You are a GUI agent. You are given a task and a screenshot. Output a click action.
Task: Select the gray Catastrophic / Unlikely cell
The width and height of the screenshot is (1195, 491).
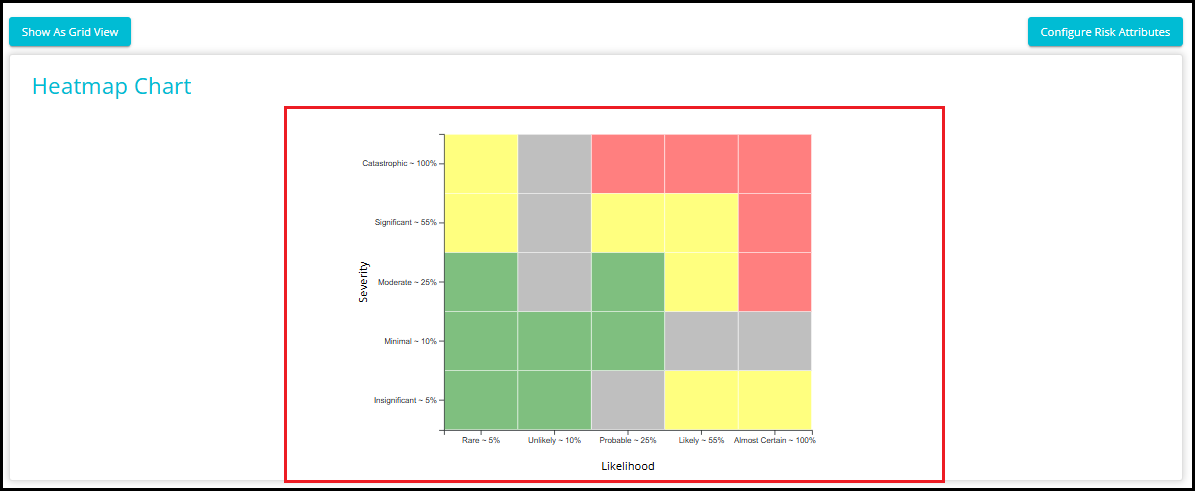click(554, 163)
